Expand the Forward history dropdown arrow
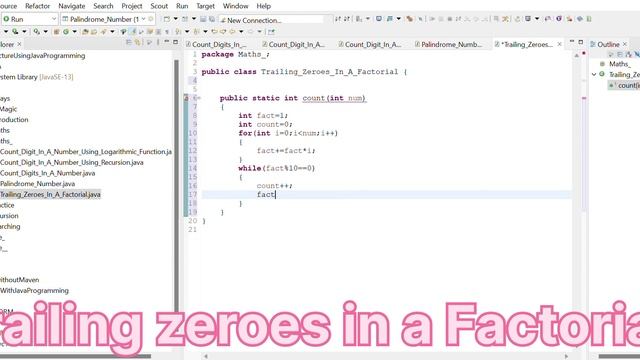The height and width of the screenshot is (360, 640). pyautogui.click(x=259, y=31)
